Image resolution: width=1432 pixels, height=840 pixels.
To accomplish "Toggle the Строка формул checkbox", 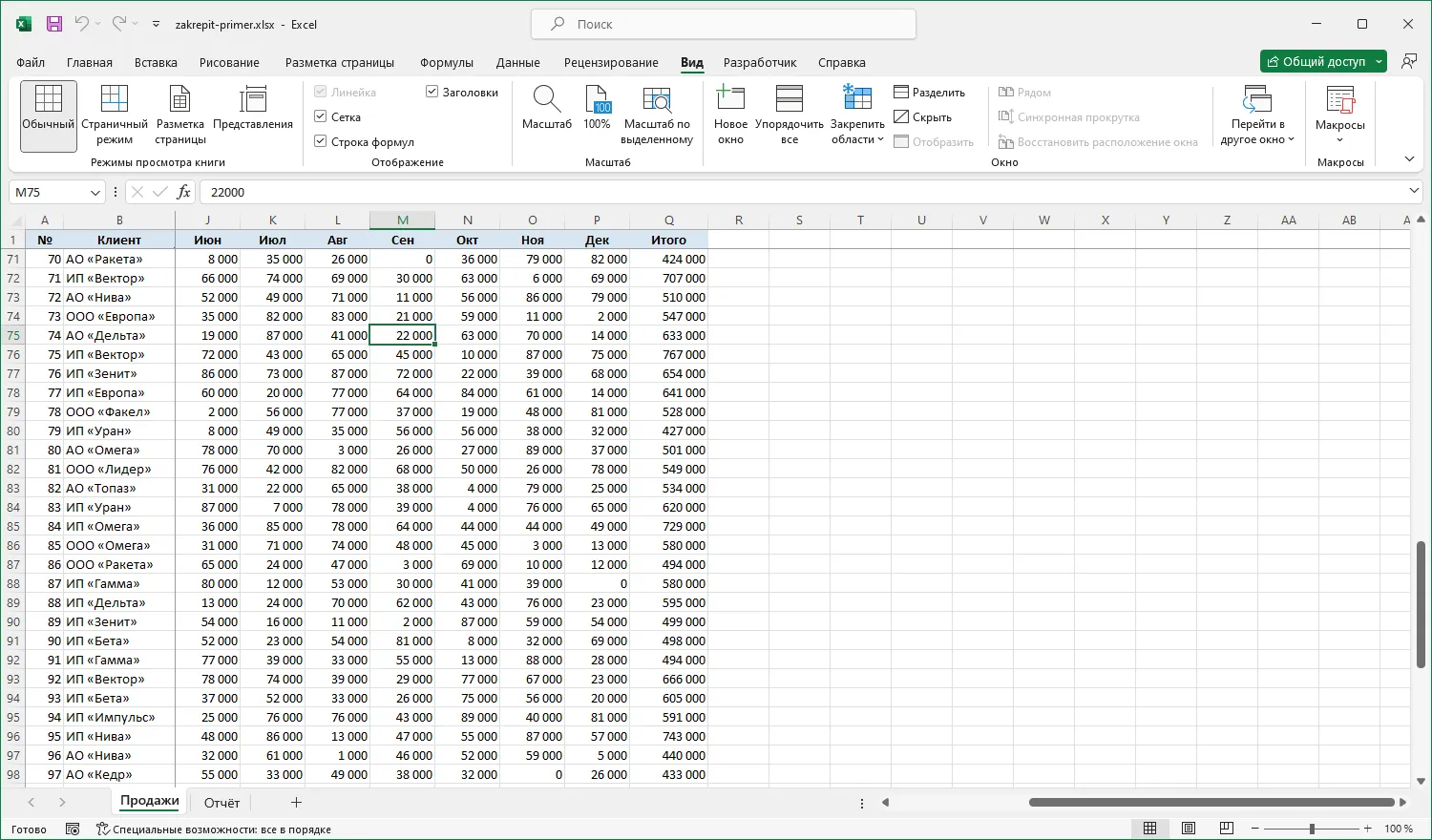I will (x=321, y=141).
